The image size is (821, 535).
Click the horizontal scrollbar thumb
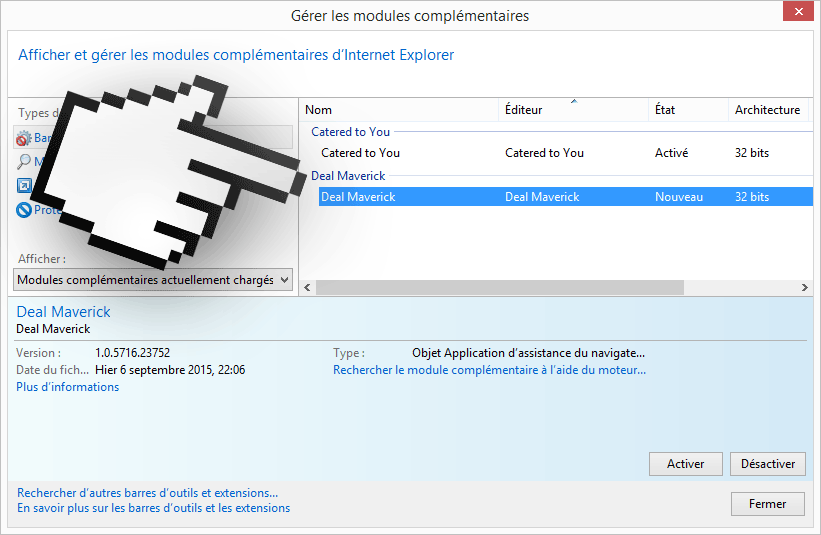[x=500, y=287]
